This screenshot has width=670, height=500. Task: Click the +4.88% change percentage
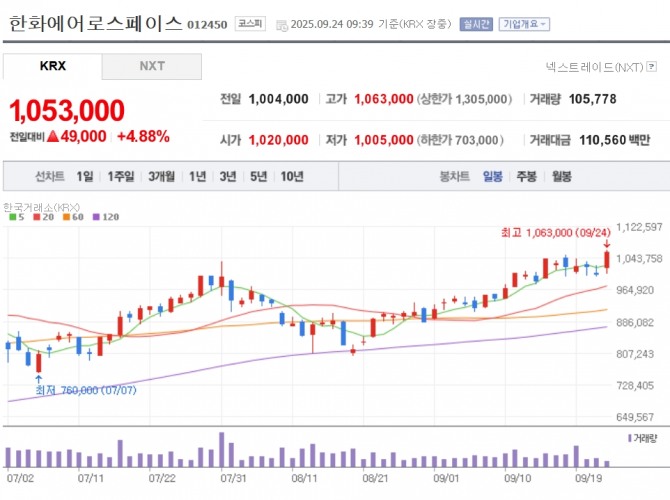tap(144, 137)
